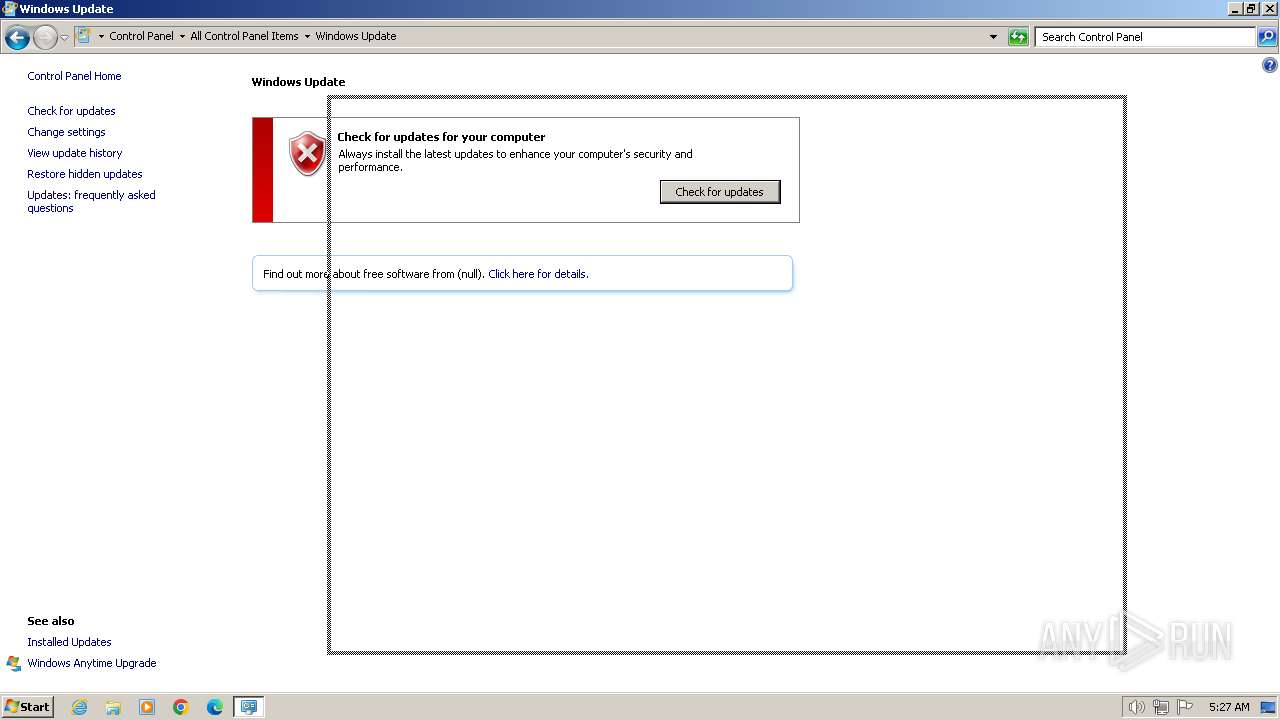This screenshot has width=1280, height=720.
Task: Select All Control Panel Items breadcrumb
Action: pyautogui.click(x=244, y=36)
